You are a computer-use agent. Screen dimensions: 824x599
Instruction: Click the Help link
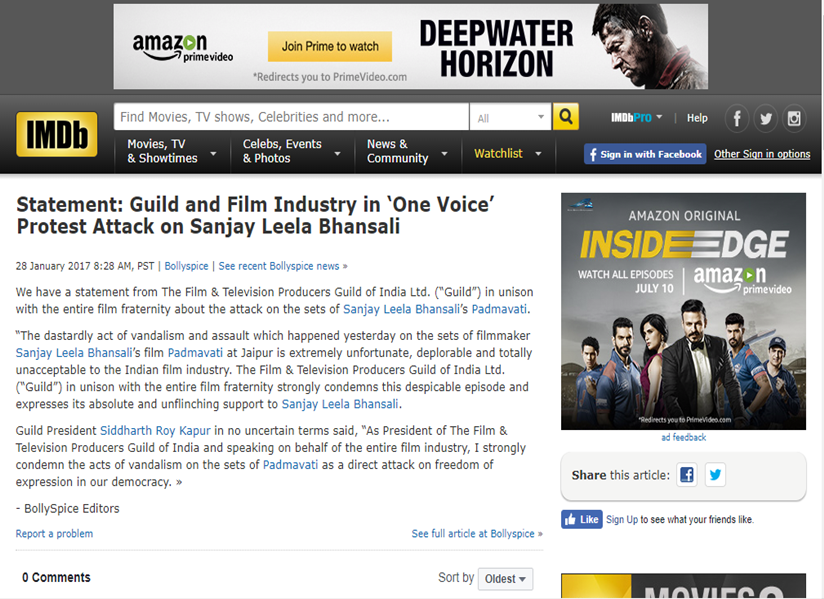click(697, 118)
